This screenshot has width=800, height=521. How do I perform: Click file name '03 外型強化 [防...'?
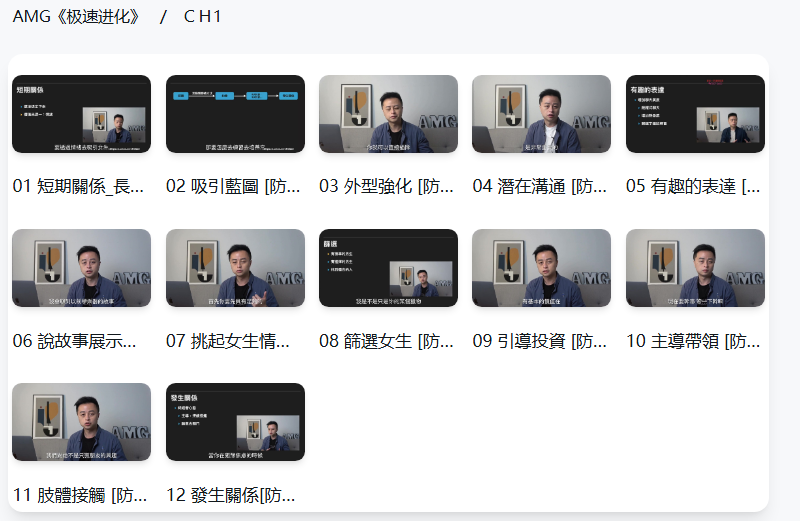tap(386, 187)
